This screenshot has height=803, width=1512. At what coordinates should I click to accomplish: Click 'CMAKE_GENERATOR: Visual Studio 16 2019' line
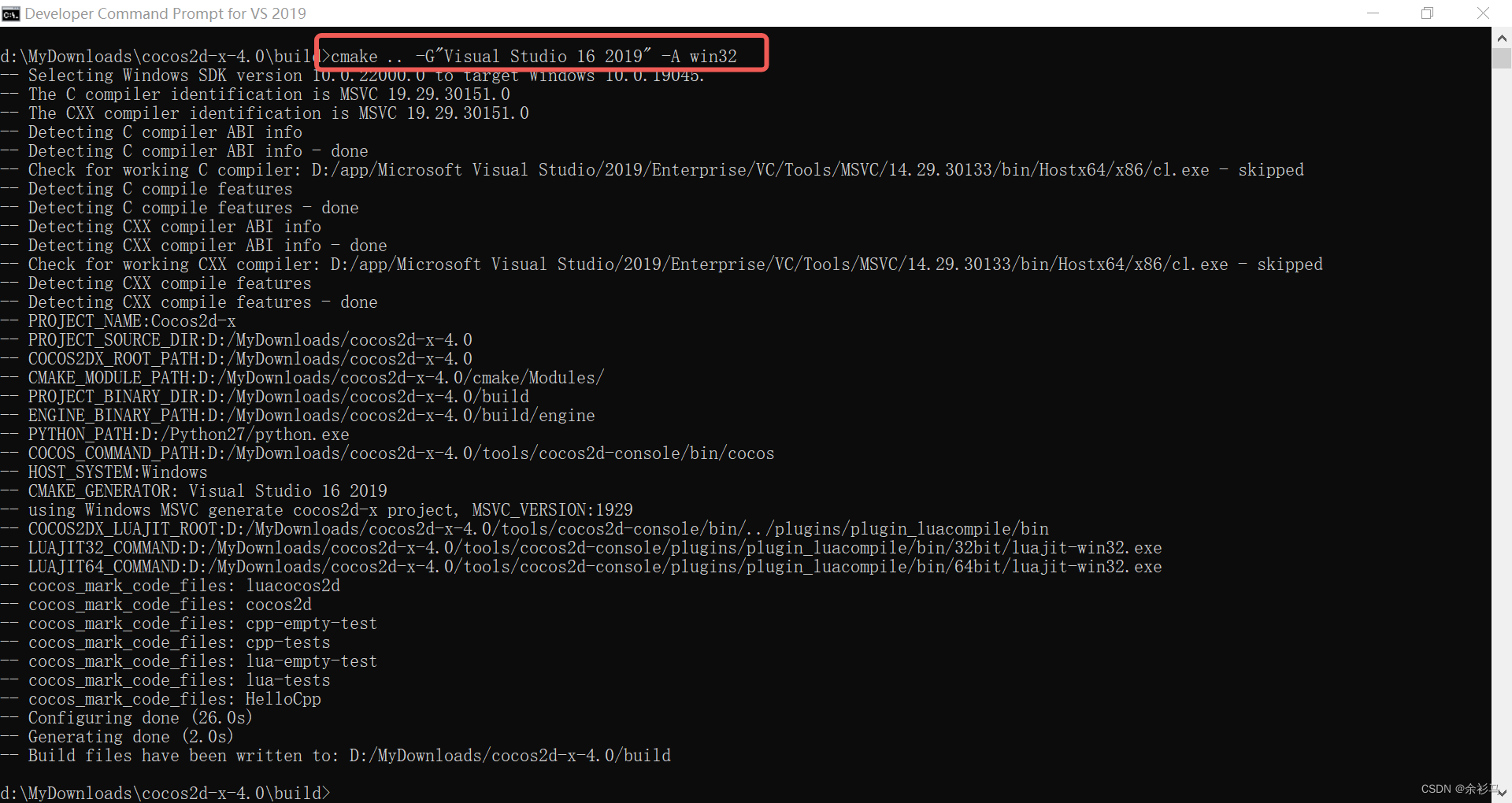[x=194, y=491]
